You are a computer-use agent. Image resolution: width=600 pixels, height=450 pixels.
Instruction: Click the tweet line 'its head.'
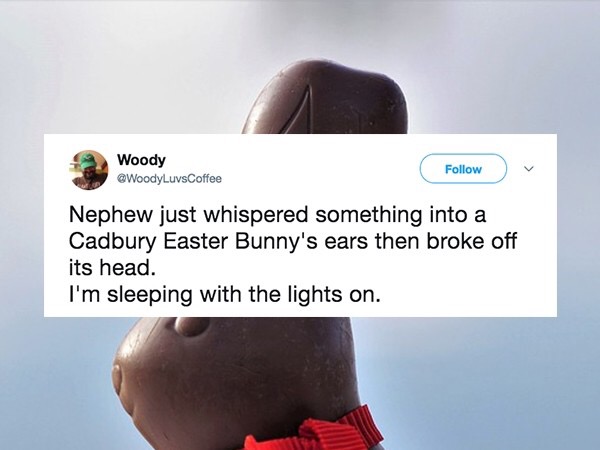pos(112,267)
